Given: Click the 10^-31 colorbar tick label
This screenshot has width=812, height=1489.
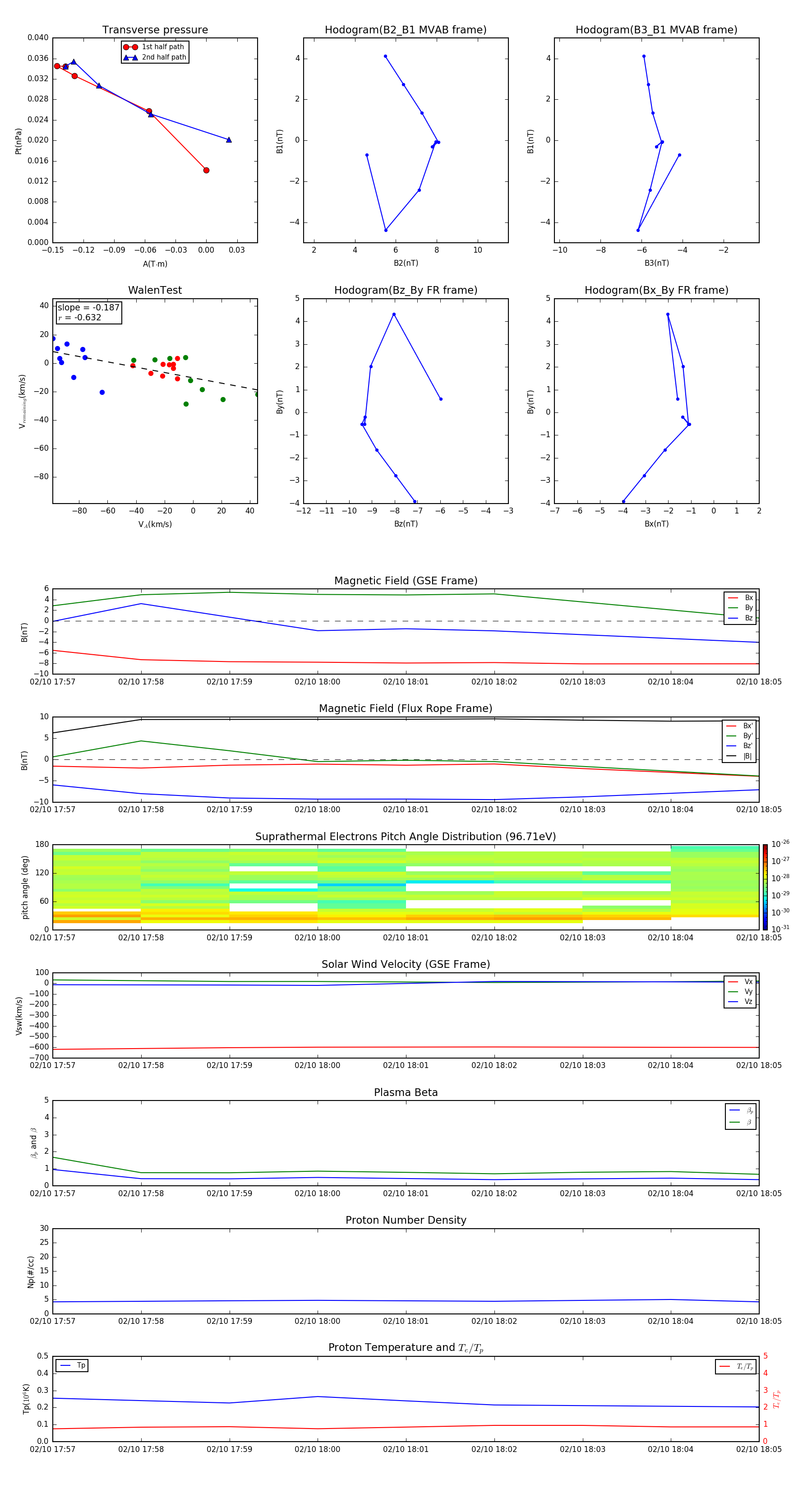Looking at the screenshot, I should 780,929.
